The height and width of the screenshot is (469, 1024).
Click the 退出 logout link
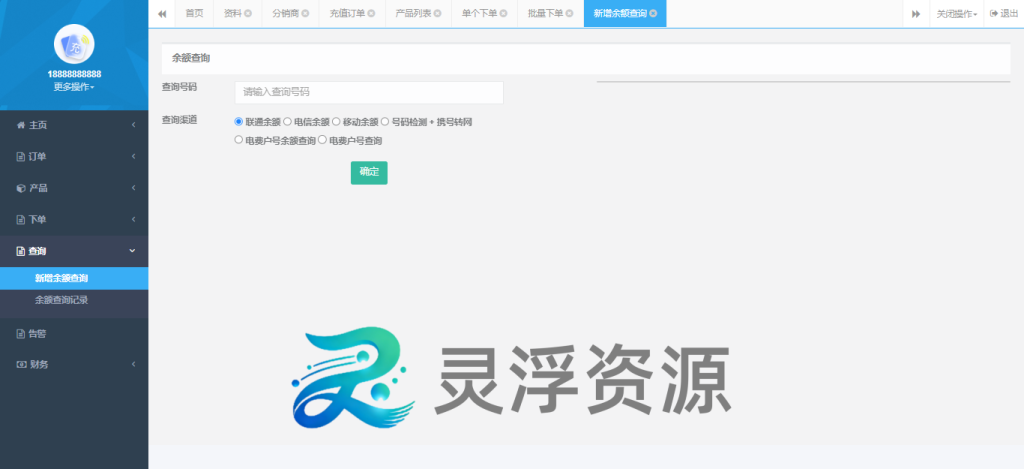point(1004,14)
